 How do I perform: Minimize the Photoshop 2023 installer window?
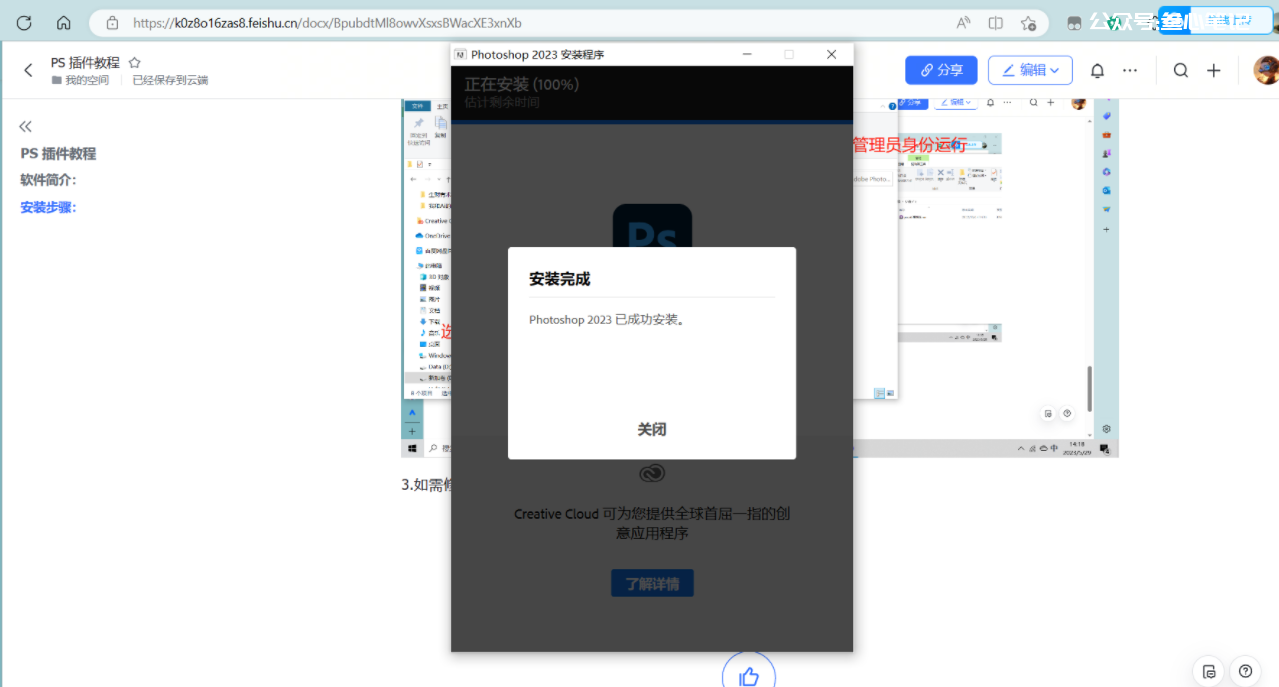[747, 54]
